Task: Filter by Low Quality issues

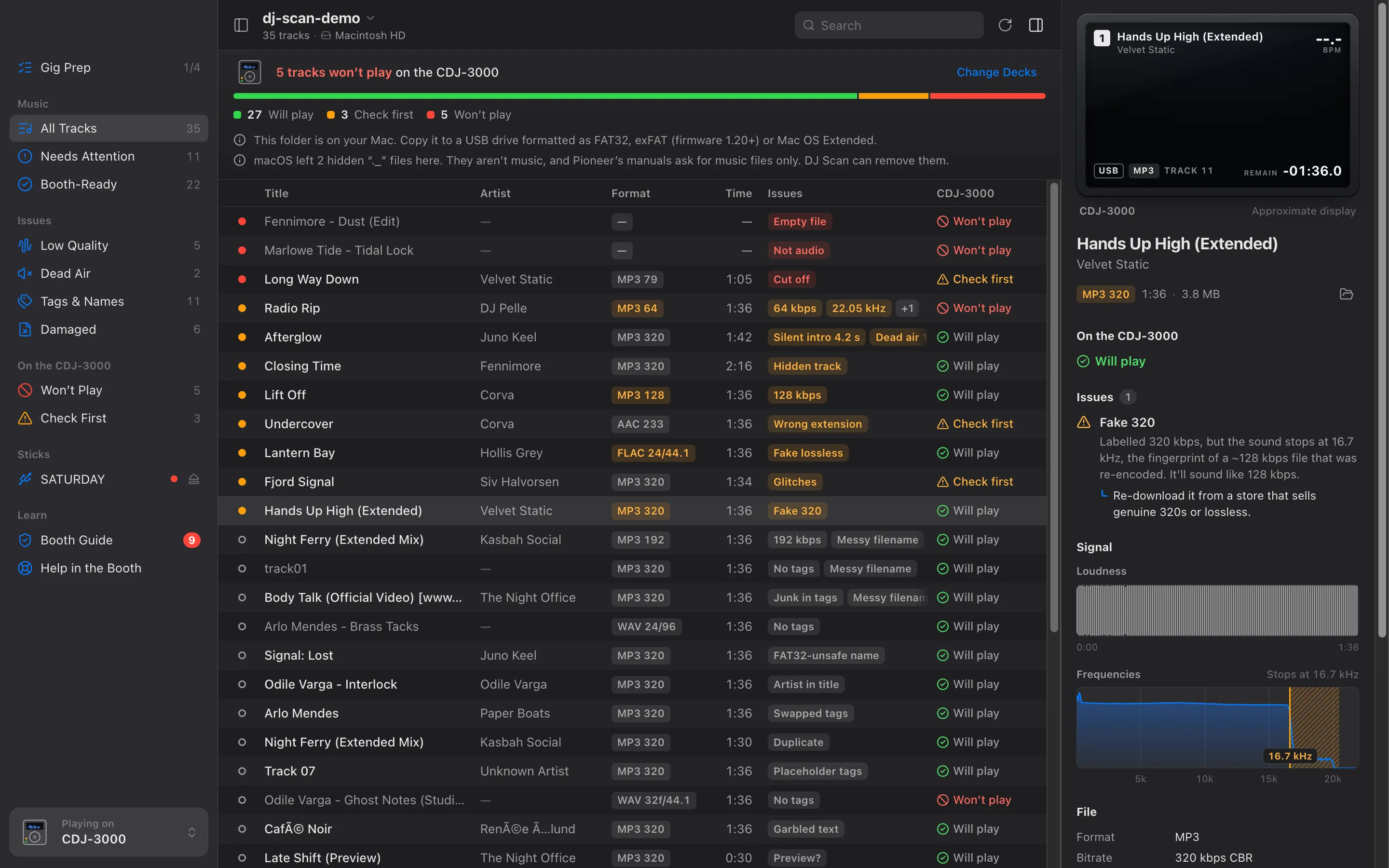Action: tap(109, 246)
